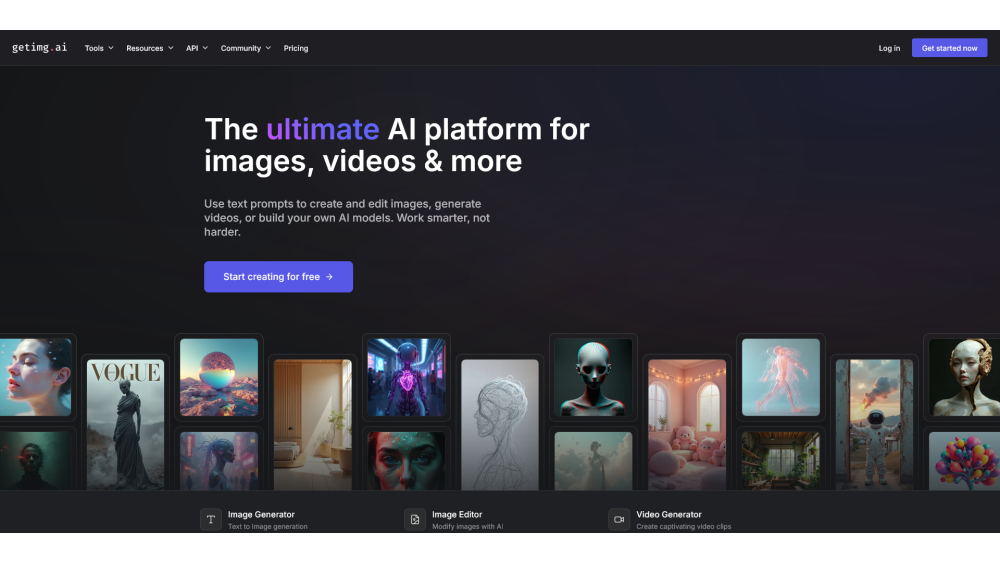Open the woman profile with freckles thumbnail
Image resolution: width=1000 pixels, height=563 pixels.
(x=36, y=377)
